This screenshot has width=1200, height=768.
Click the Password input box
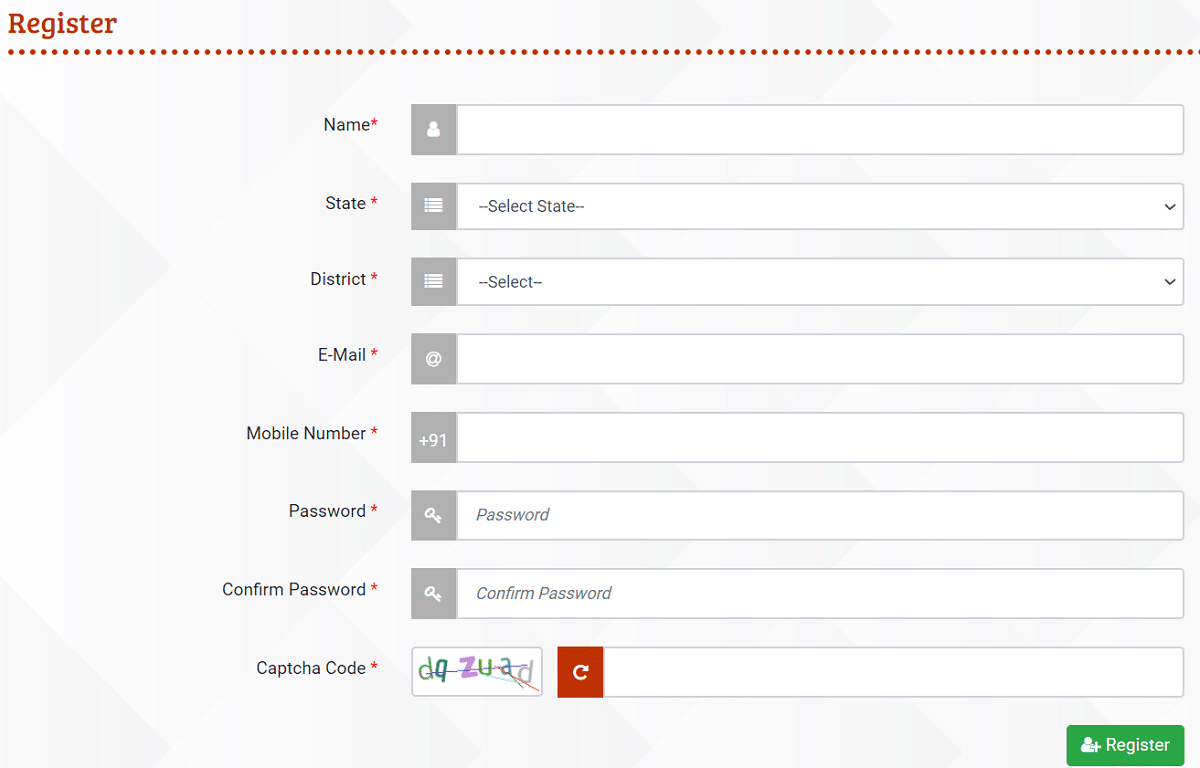coord(820,516)
